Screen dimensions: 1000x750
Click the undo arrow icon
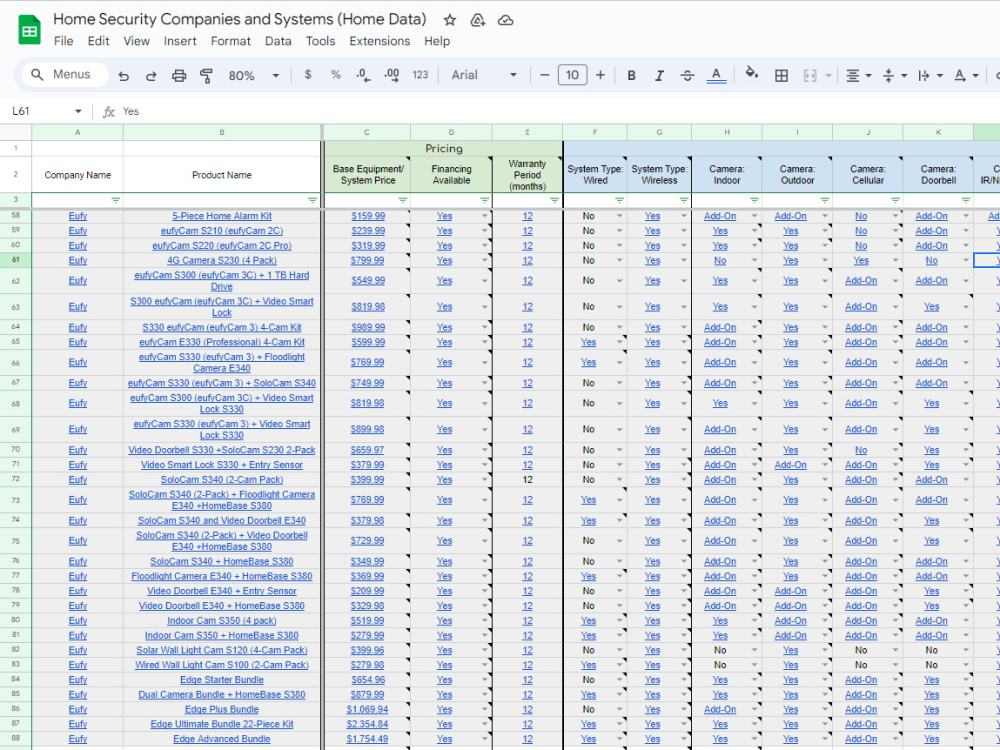tap(124, 76)
